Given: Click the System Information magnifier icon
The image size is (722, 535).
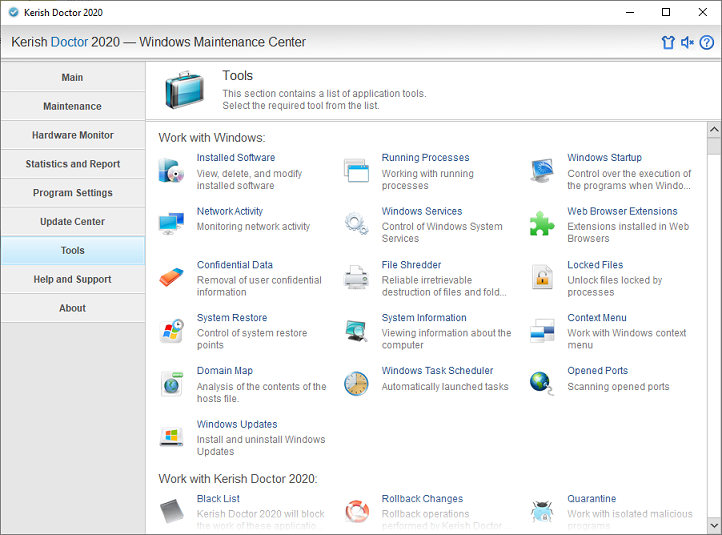Looking at the screenshot, I should pyautogui.click(x=356, y=331).
